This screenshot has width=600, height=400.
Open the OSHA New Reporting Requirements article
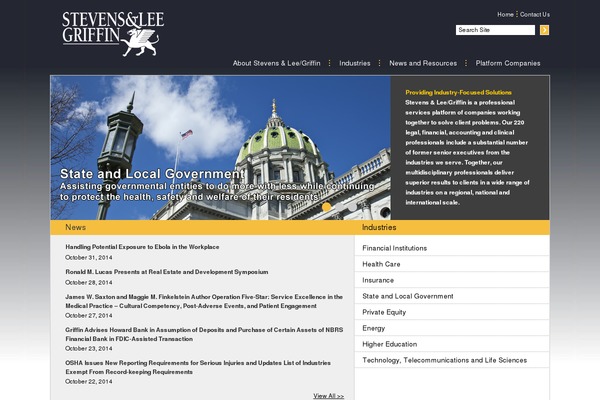(x=198, y=367)
